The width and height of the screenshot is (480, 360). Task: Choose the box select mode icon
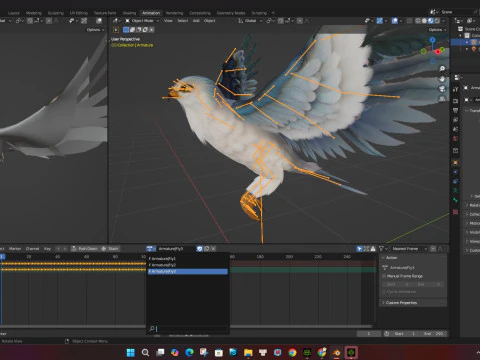click(126, 30)
